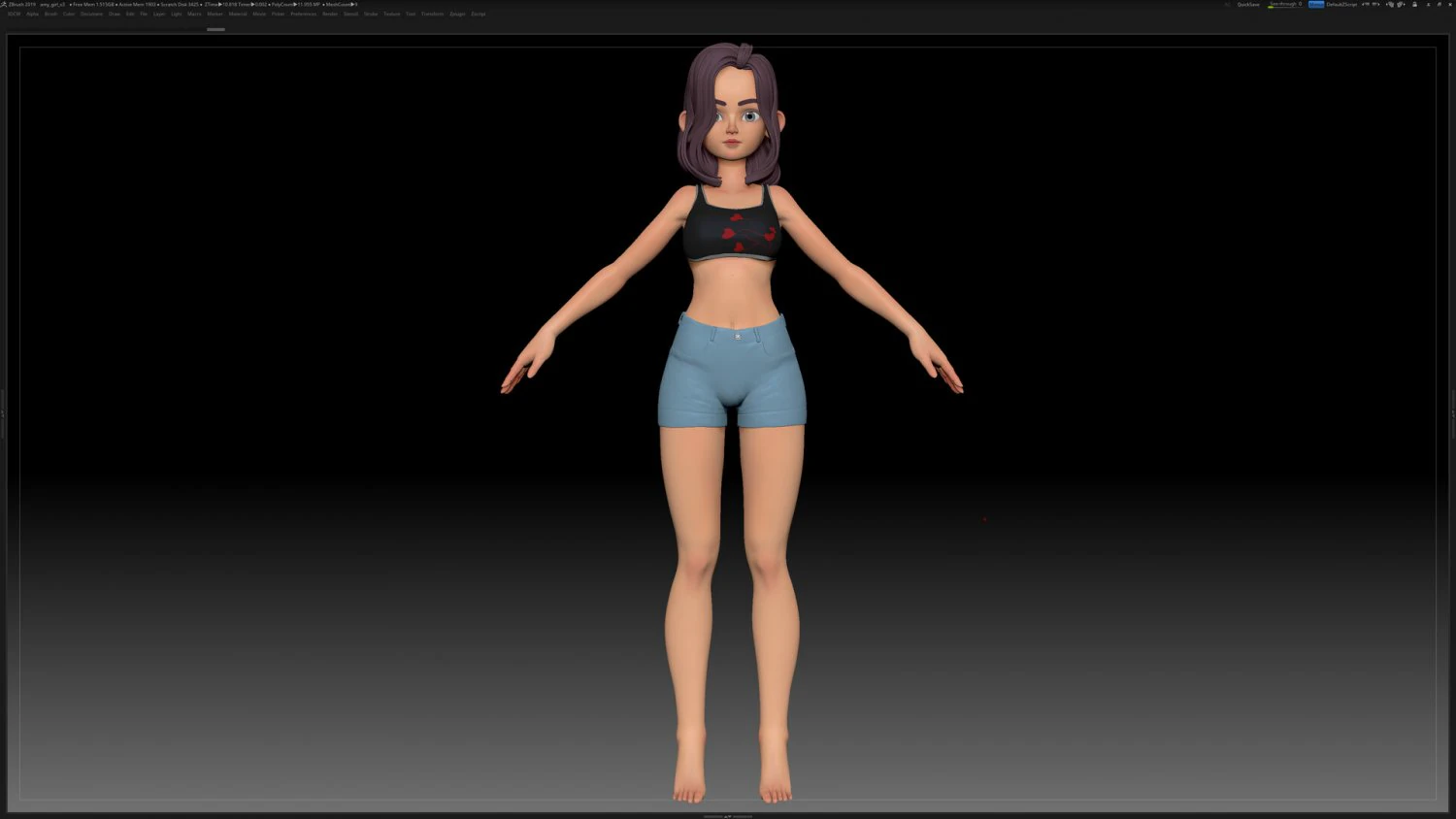Open the Light menu
Screen dimensions: 1456x819
click(x=177, y=14)
